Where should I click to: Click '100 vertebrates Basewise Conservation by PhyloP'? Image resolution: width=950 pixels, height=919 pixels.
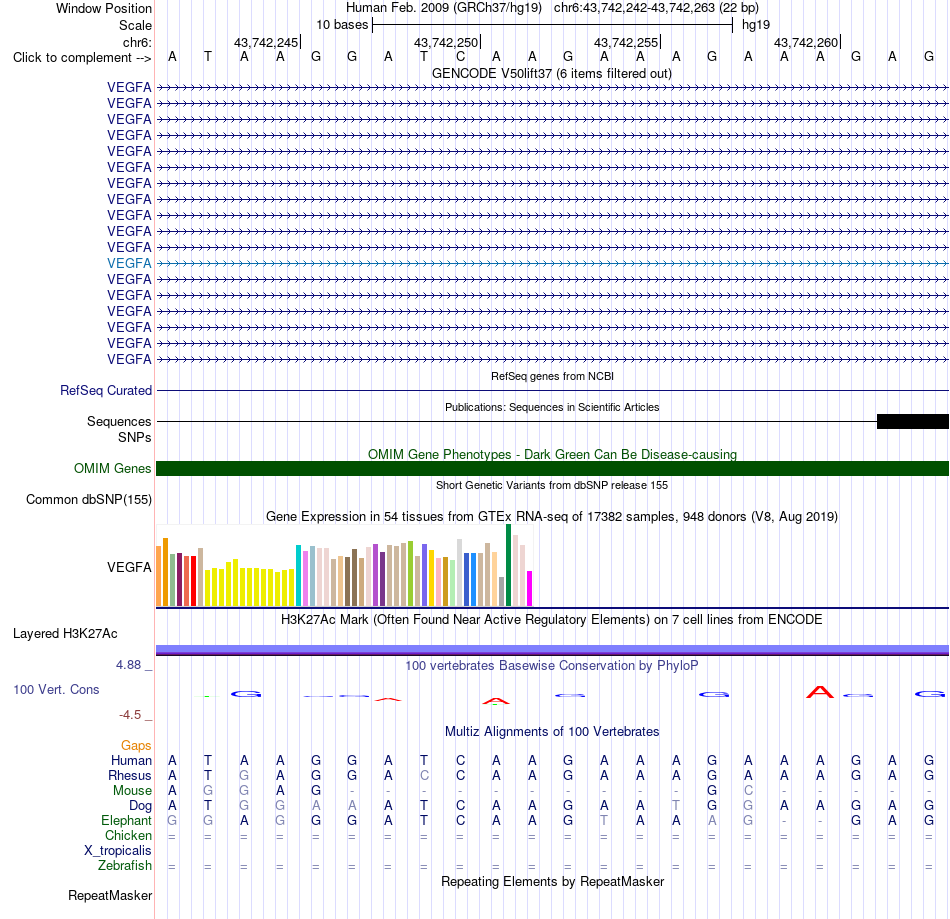pos(552,666)
